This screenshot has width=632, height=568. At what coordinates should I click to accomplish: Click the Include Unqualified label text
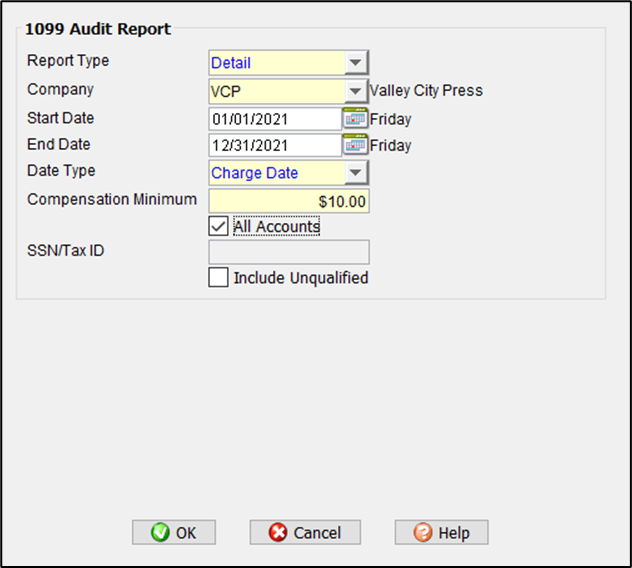300,278
